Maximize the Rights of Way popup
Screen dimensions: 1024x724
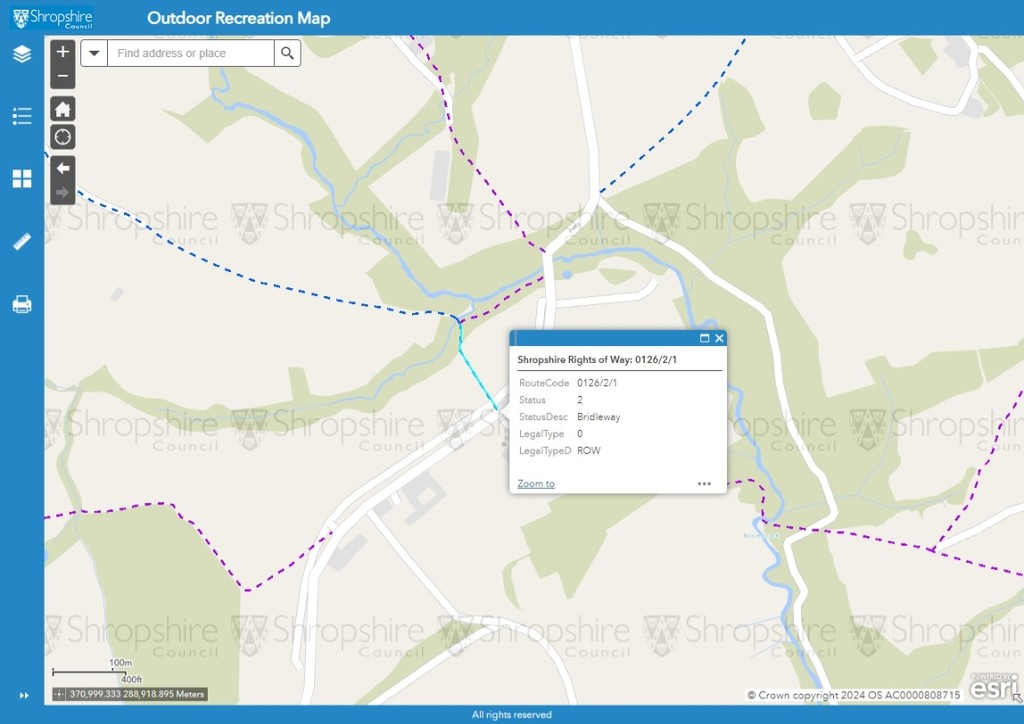click(704, 338)
